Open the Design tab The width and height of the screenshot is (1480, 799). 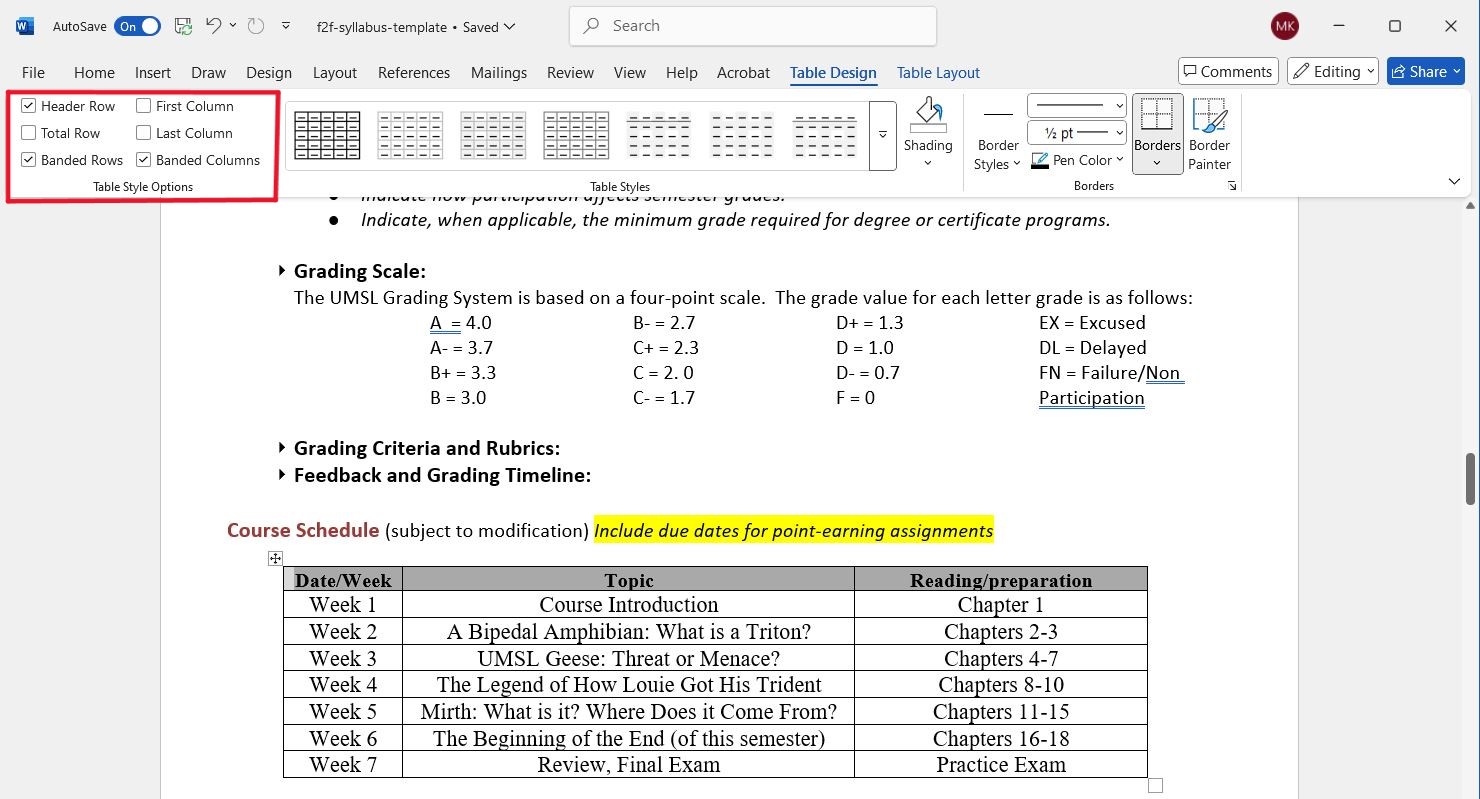(x=269, y=72)
